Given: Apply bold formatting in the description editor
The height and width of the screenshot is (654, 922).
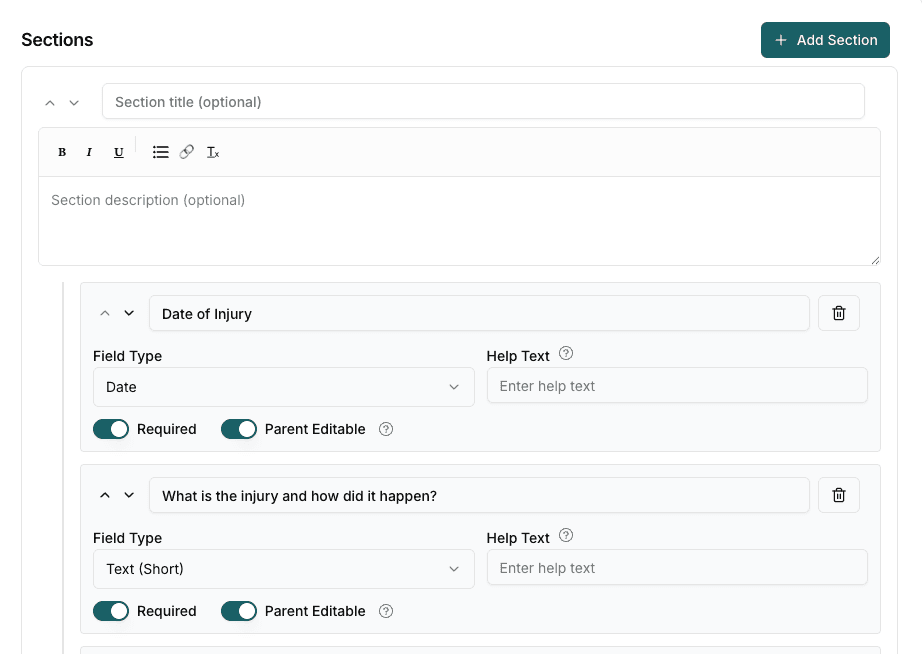Looking at the screenshot, I should click(61, 151).
